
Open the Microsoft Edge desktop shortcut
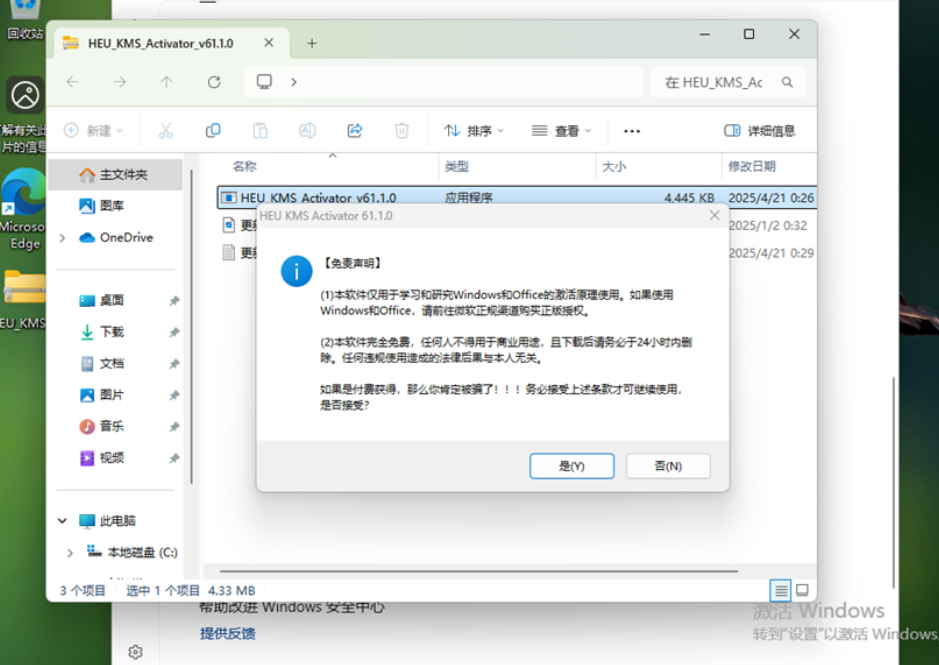point(24,210)
